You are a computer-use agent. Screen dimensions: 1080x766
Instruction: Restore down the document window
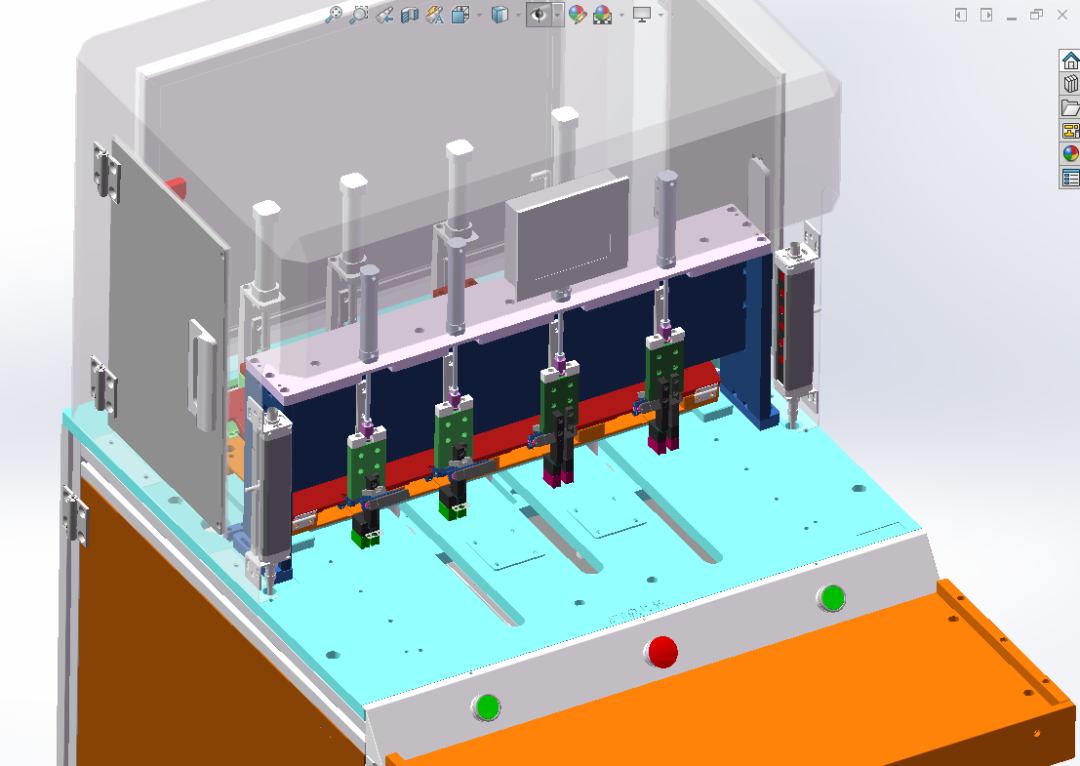pos(1037,14)
